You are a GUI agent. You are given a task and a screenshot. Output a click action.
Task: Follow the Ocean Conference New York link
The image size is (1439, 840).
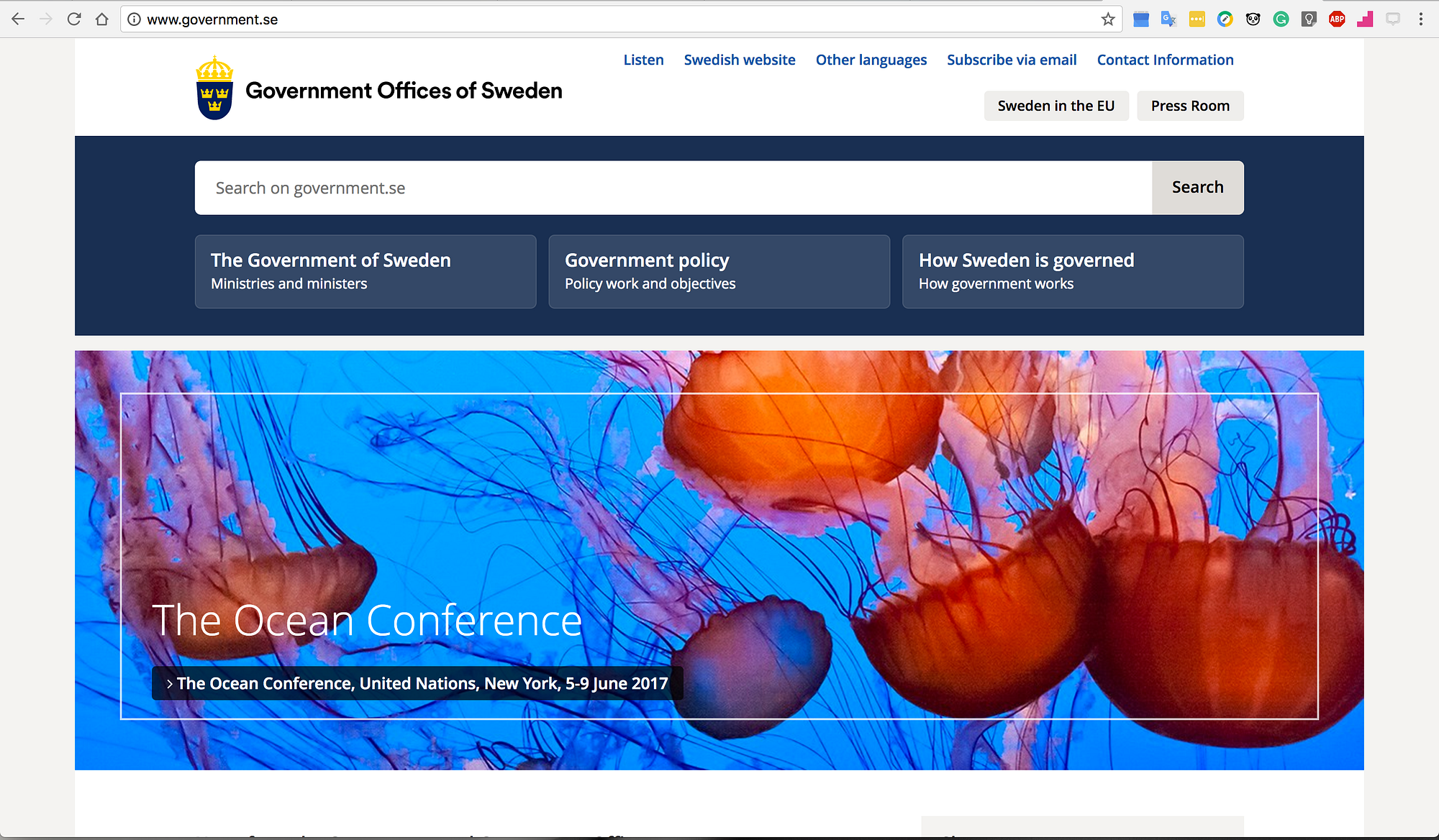[418, 683]
